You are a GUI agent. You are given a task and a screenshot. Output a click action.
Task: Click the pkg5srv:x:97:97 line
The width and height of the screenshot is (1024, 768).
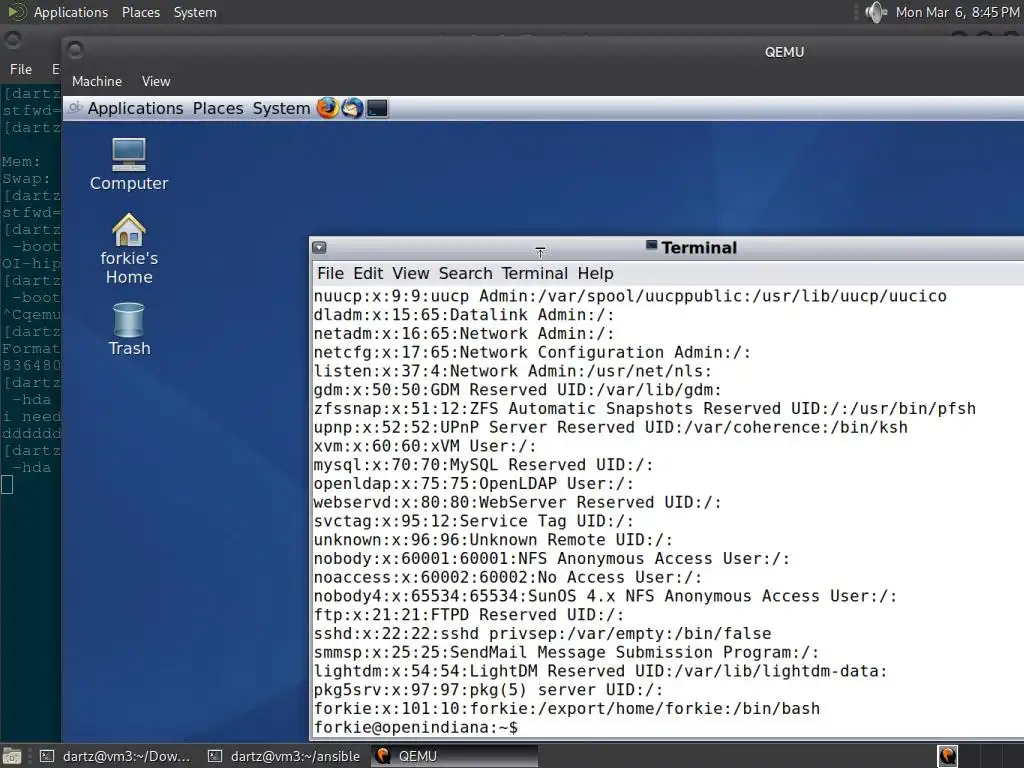coord(488,690)
